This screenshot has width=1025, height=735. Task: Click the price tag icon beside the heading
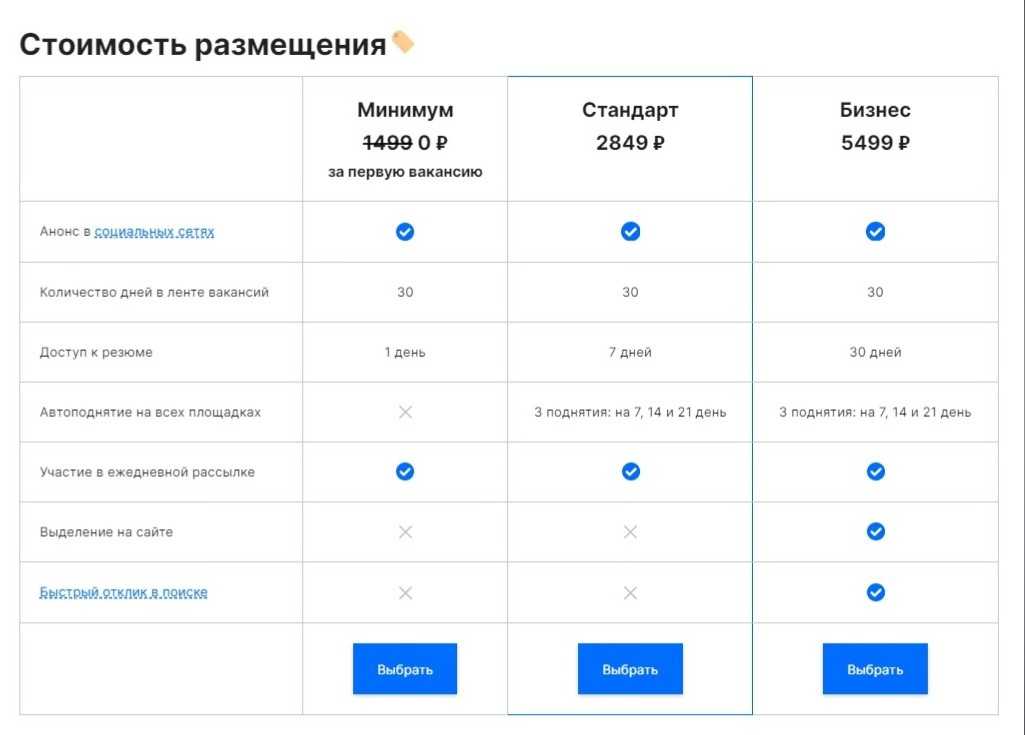[x=403, y=43]
